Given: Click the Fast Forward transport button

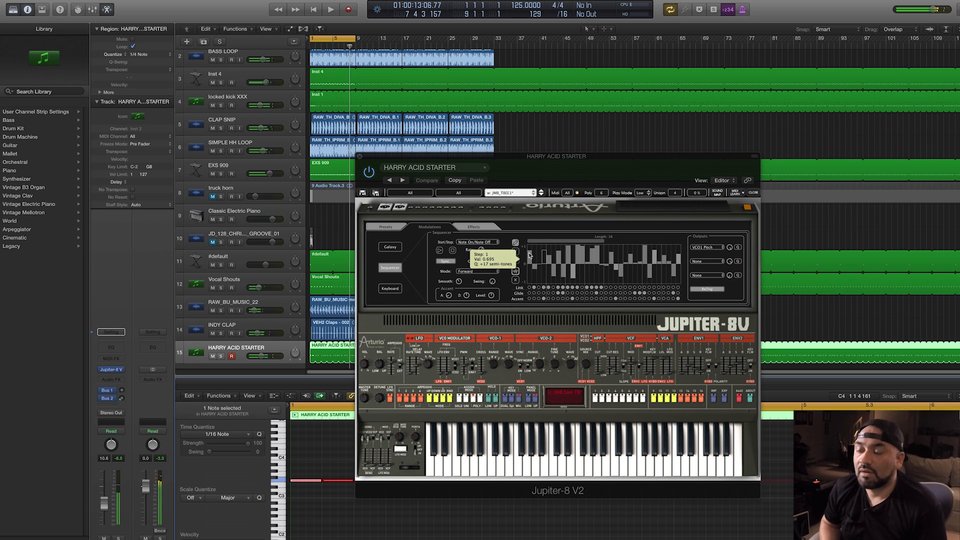Looking at the screenshot, I should tap(296, 9).
